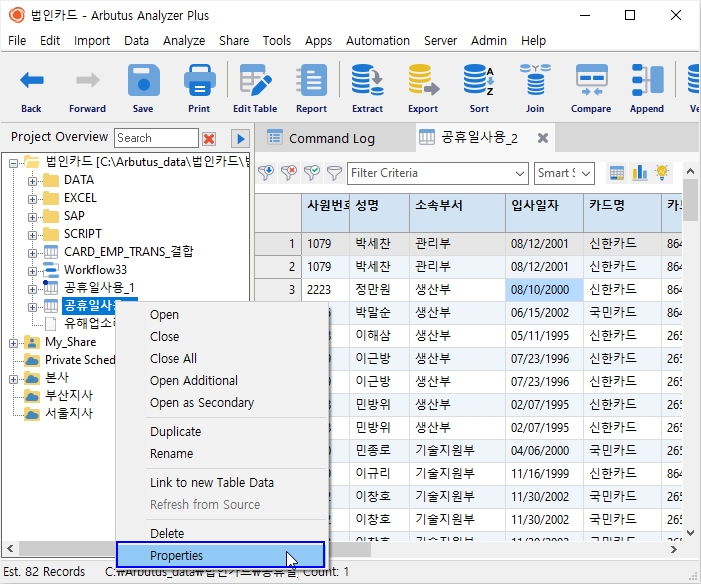Image resolution: width=701 pixels, height=584 pixels.
Task: Expand the My_Share node
Action: coord(13,343)
